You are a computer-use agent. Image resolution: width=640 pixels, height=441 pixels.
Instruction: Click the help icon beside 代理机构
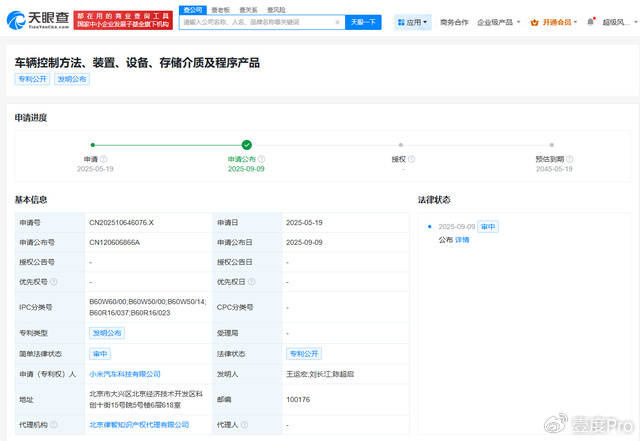53,425
